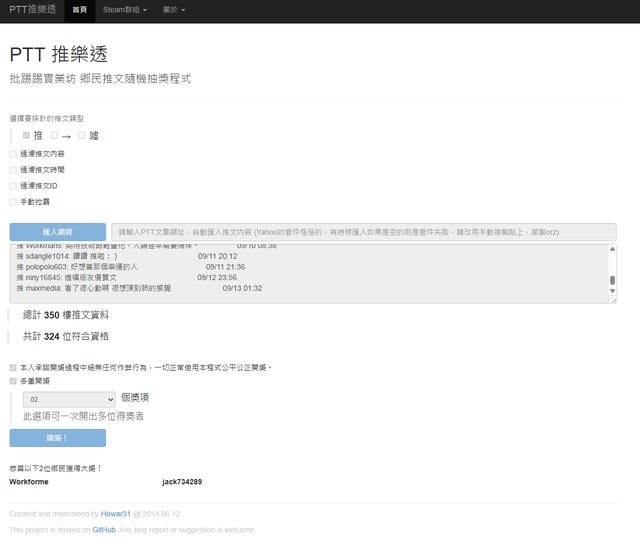Open the 首頁 navigation tab
The width and height of the screenshot is (640, 558).
[79, 11]
